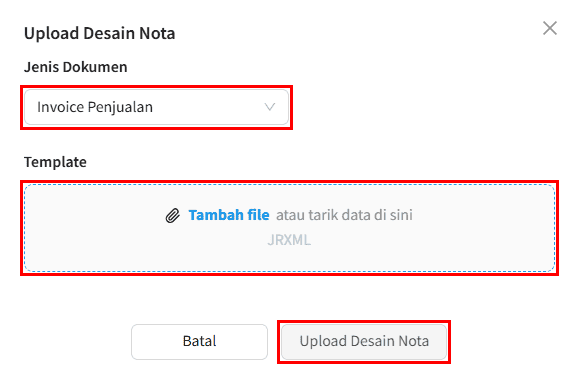Click the Batal button
Viewport: 578px width, 379px height.
[x=199, y=341]
